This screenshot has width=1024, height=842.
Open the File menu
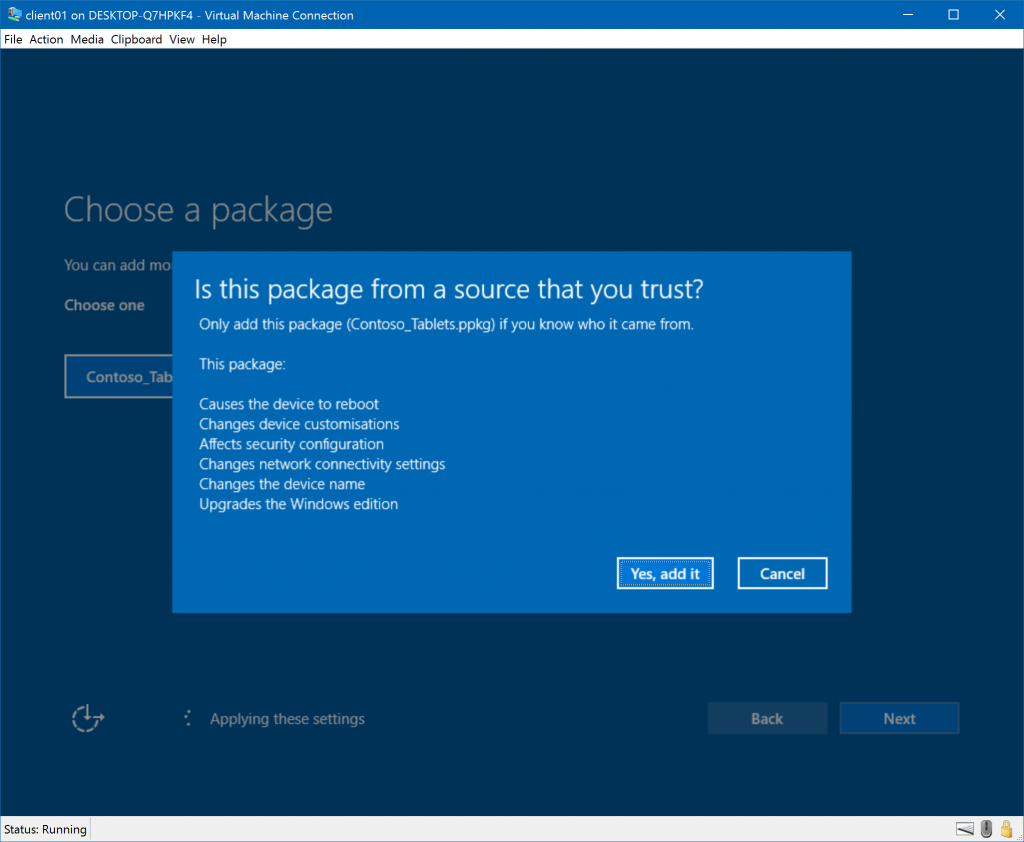click(13, 39)
